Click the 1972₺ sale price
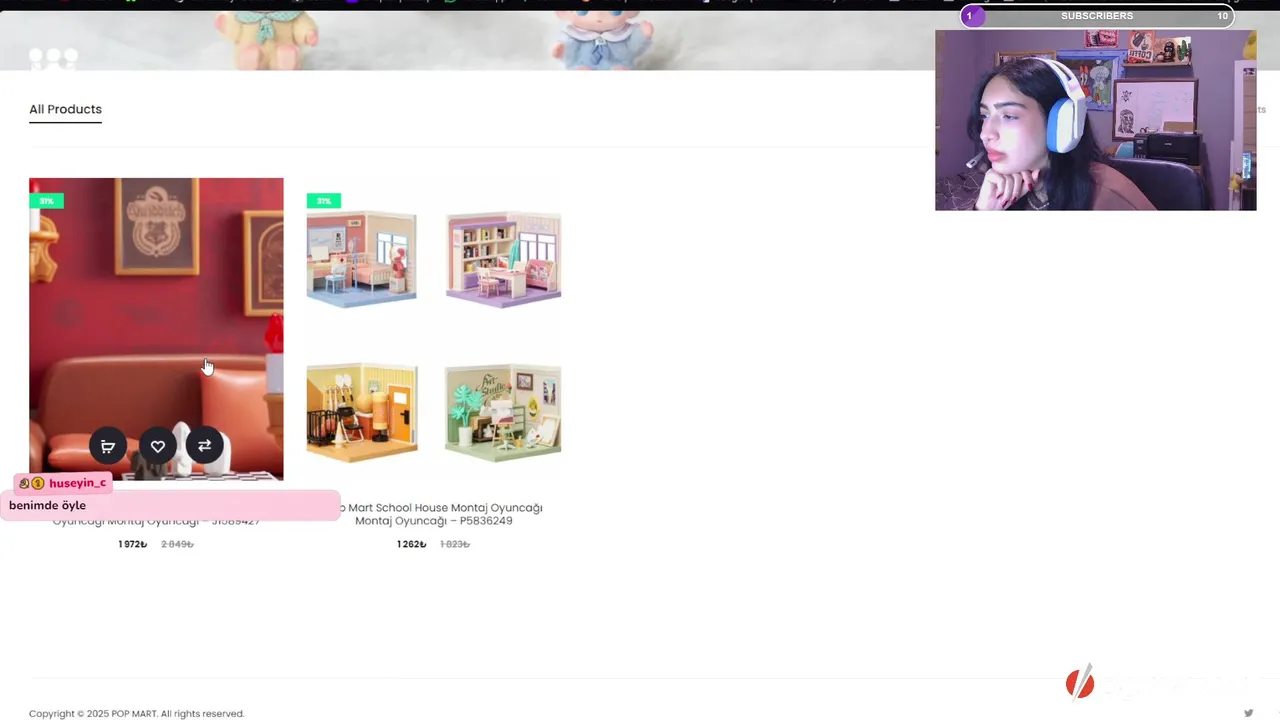 tap(132, 544)
